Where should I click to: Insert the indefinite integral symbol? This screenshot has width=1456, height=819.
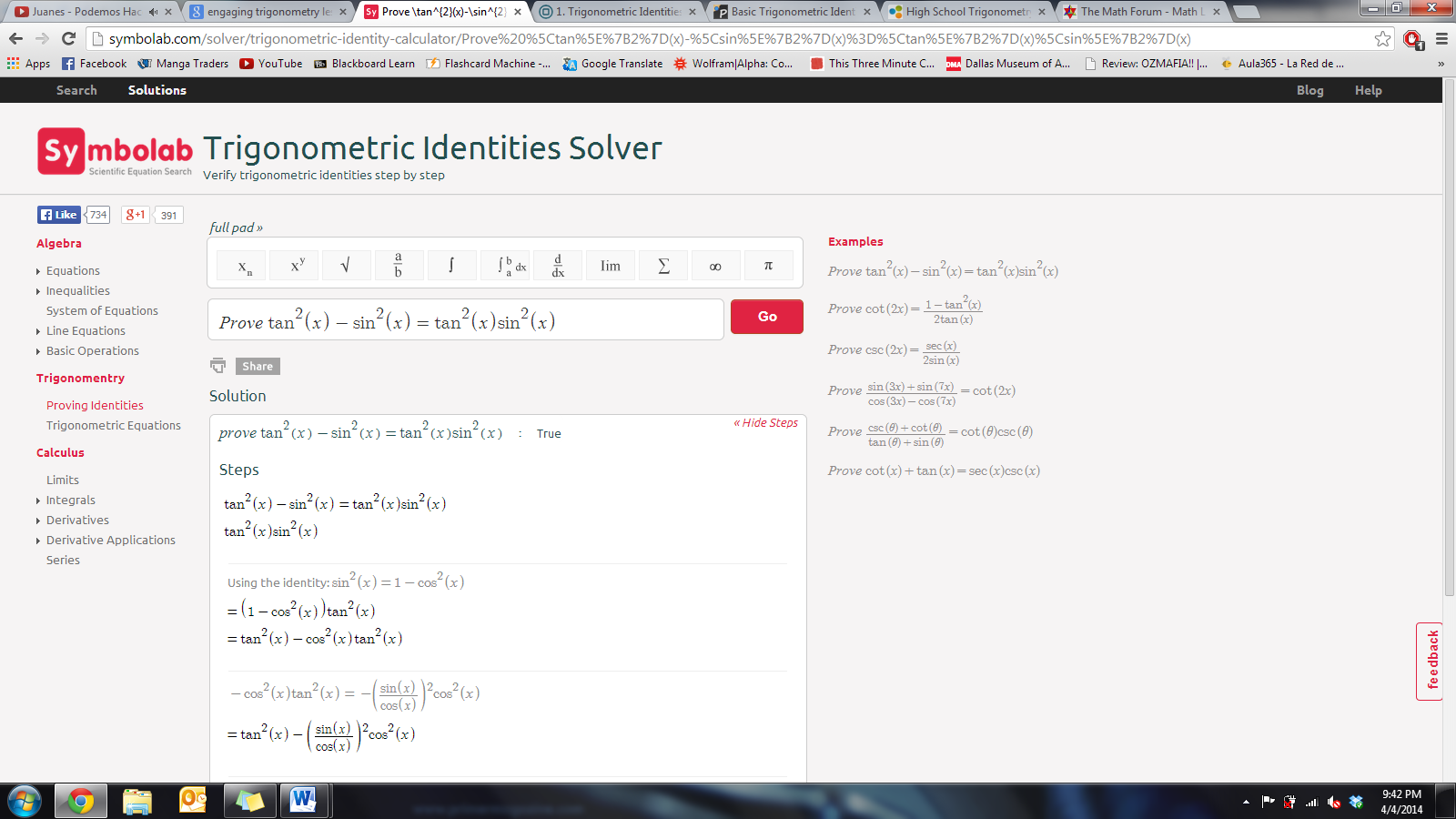point(451,266)
